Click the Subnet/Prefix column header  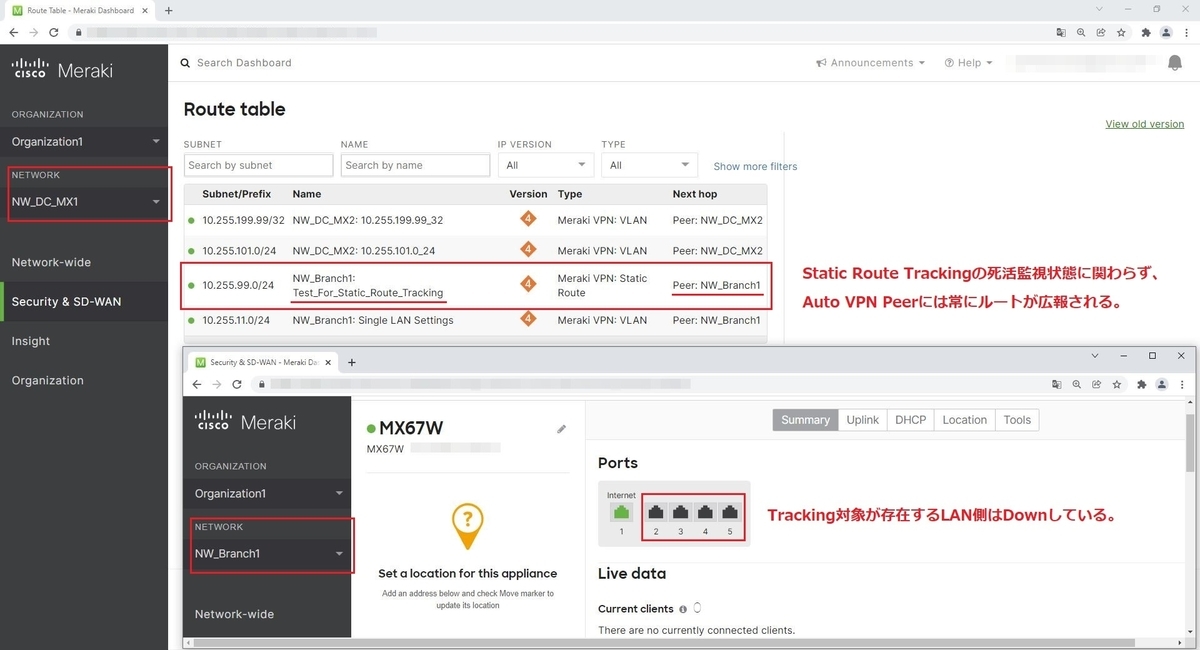[236, 194]
